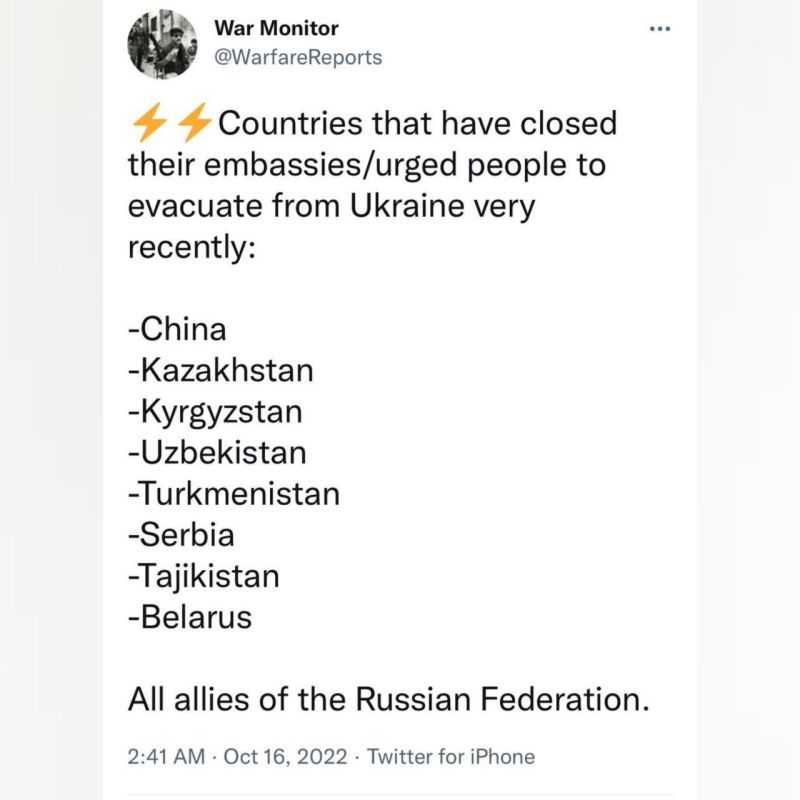Click the line listing China

177,329
